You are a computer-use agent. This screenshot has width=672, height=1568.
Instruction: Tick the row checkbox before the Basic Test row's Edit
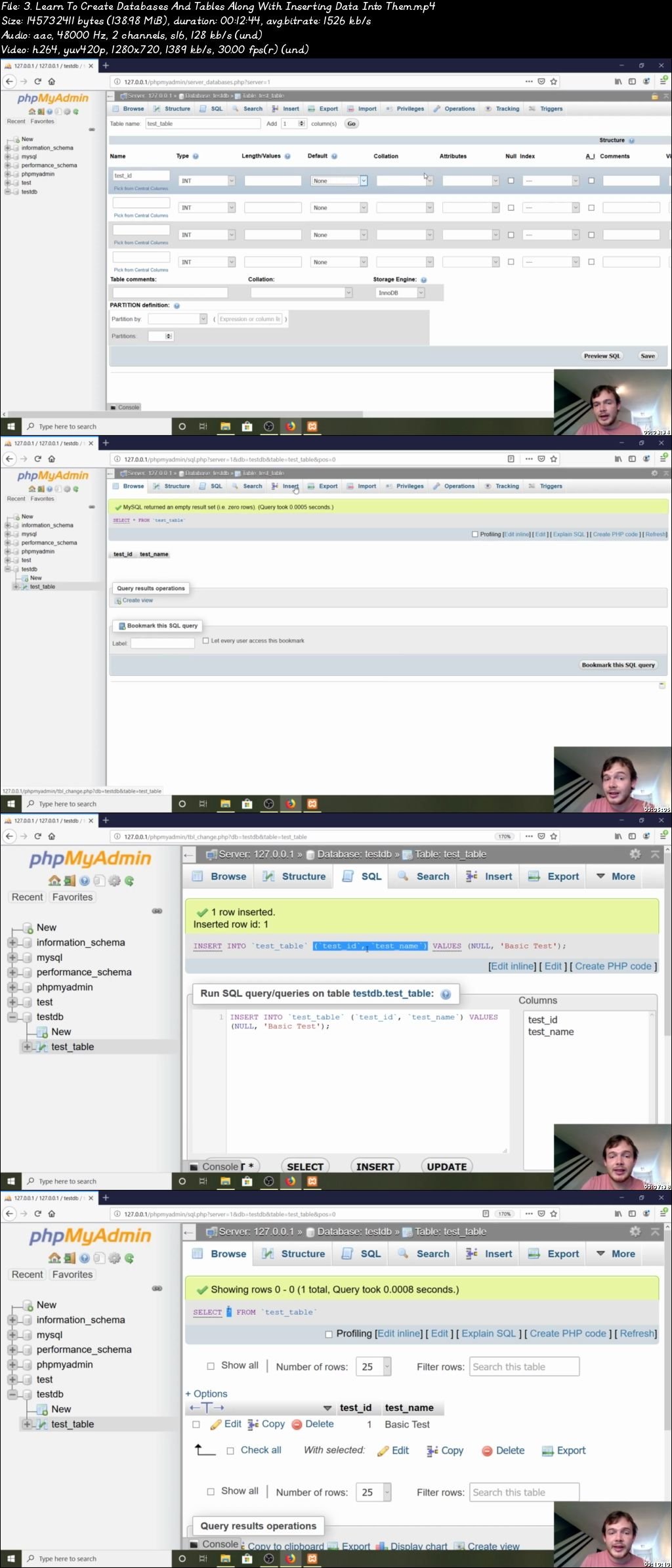(x=196, y=1424)
